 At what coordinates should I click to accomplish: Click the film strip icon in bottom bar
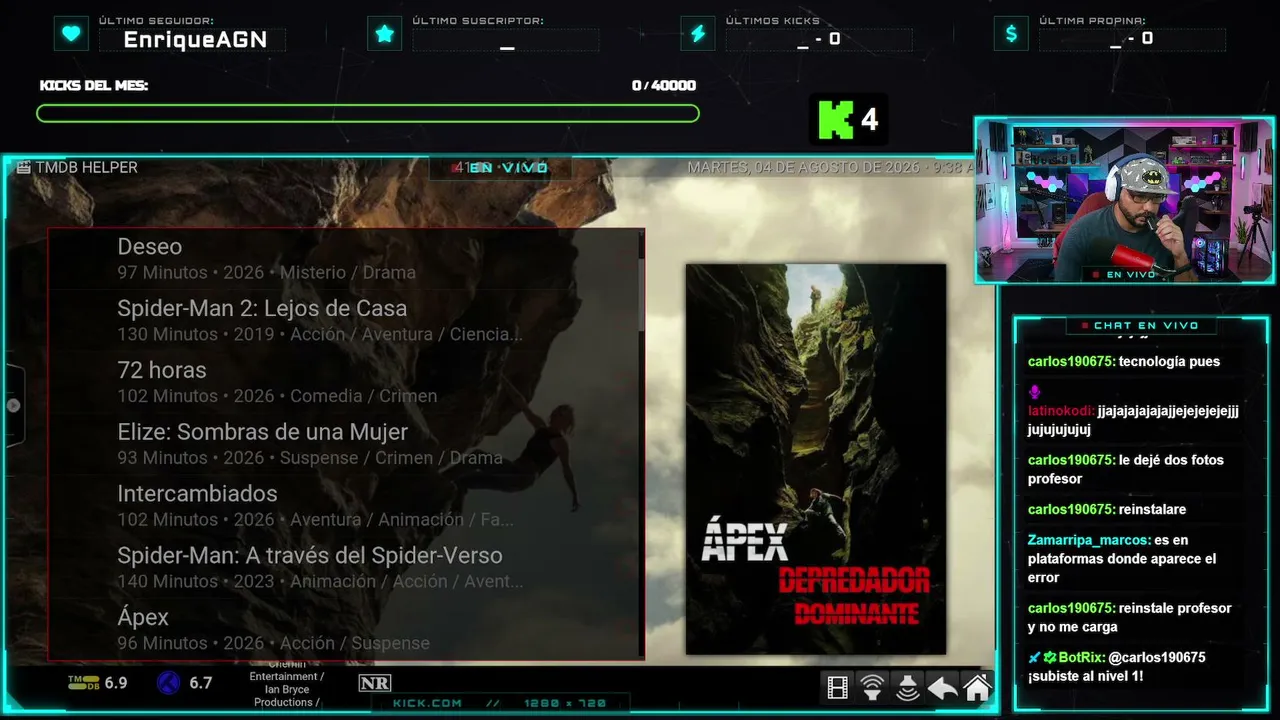click(838, 687)
